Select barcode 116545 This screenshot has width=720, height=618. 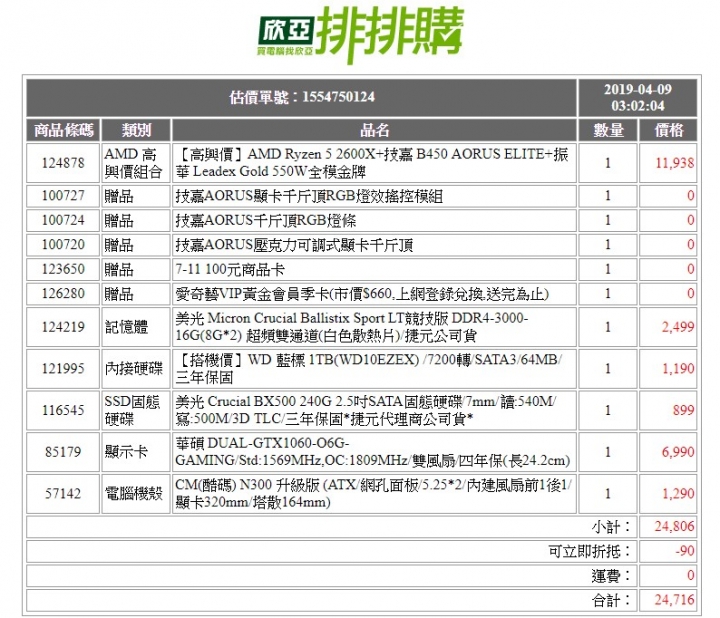63,410
